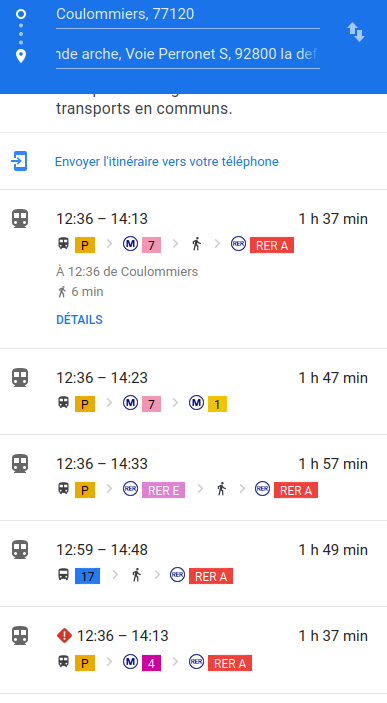Select the 12:59 – 14:48 route option
This screenshot has width=387, height=703.
pyautogui.click(x=193, y=564)
